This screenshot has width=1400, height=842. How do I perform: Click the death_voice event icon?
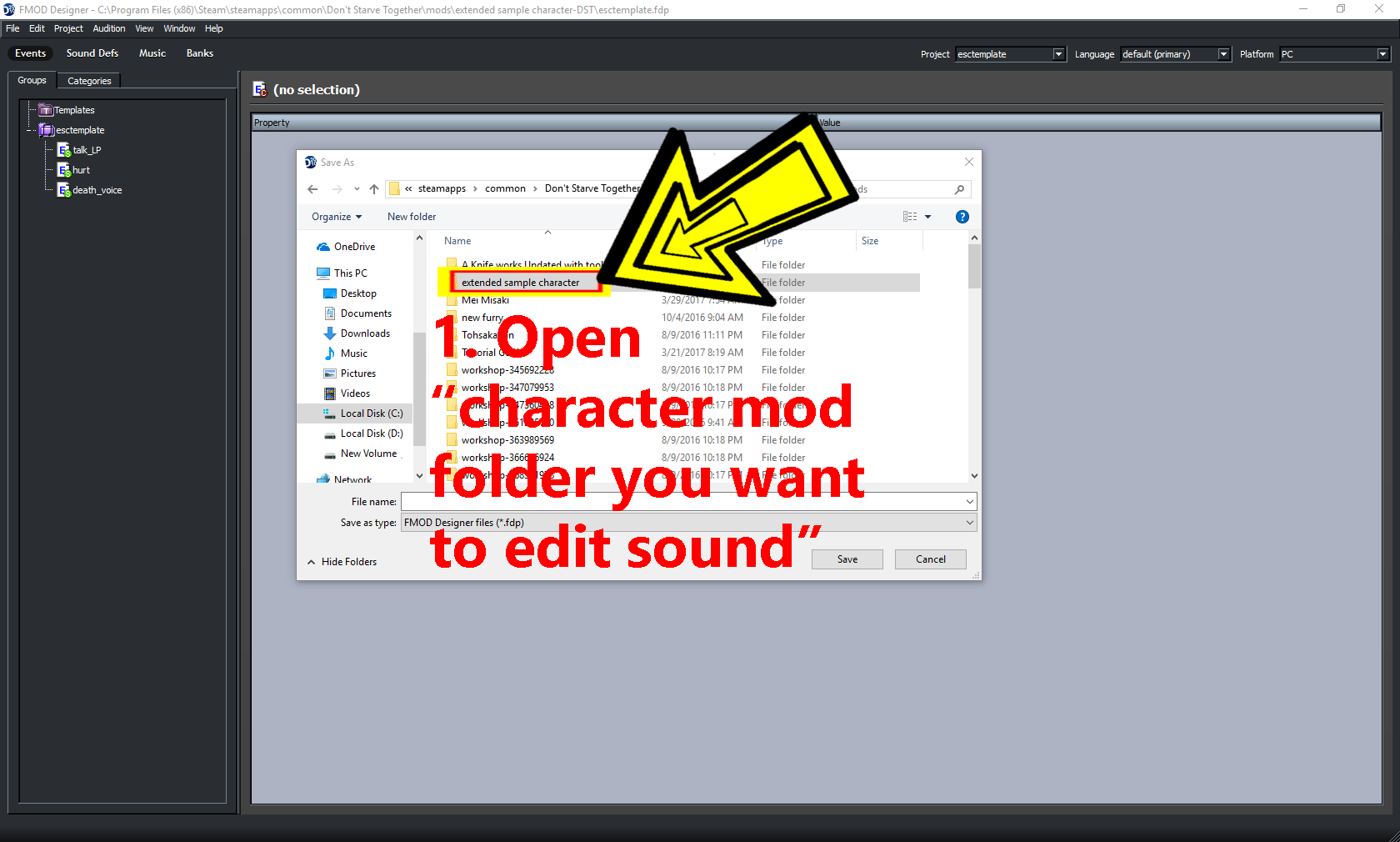63,190
